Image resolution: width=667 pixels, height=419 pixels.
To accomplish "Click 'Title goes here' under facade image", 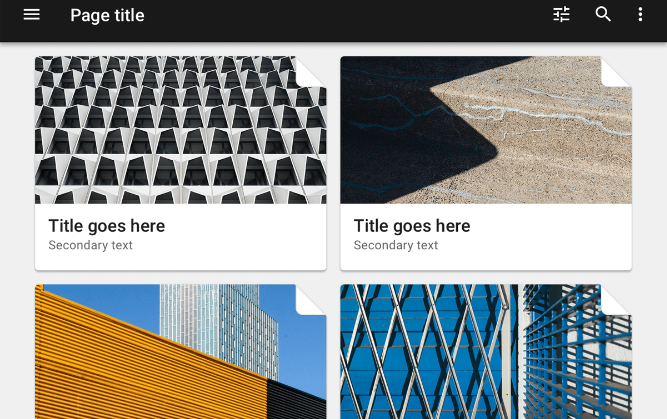I will click(x=107, y=226).
